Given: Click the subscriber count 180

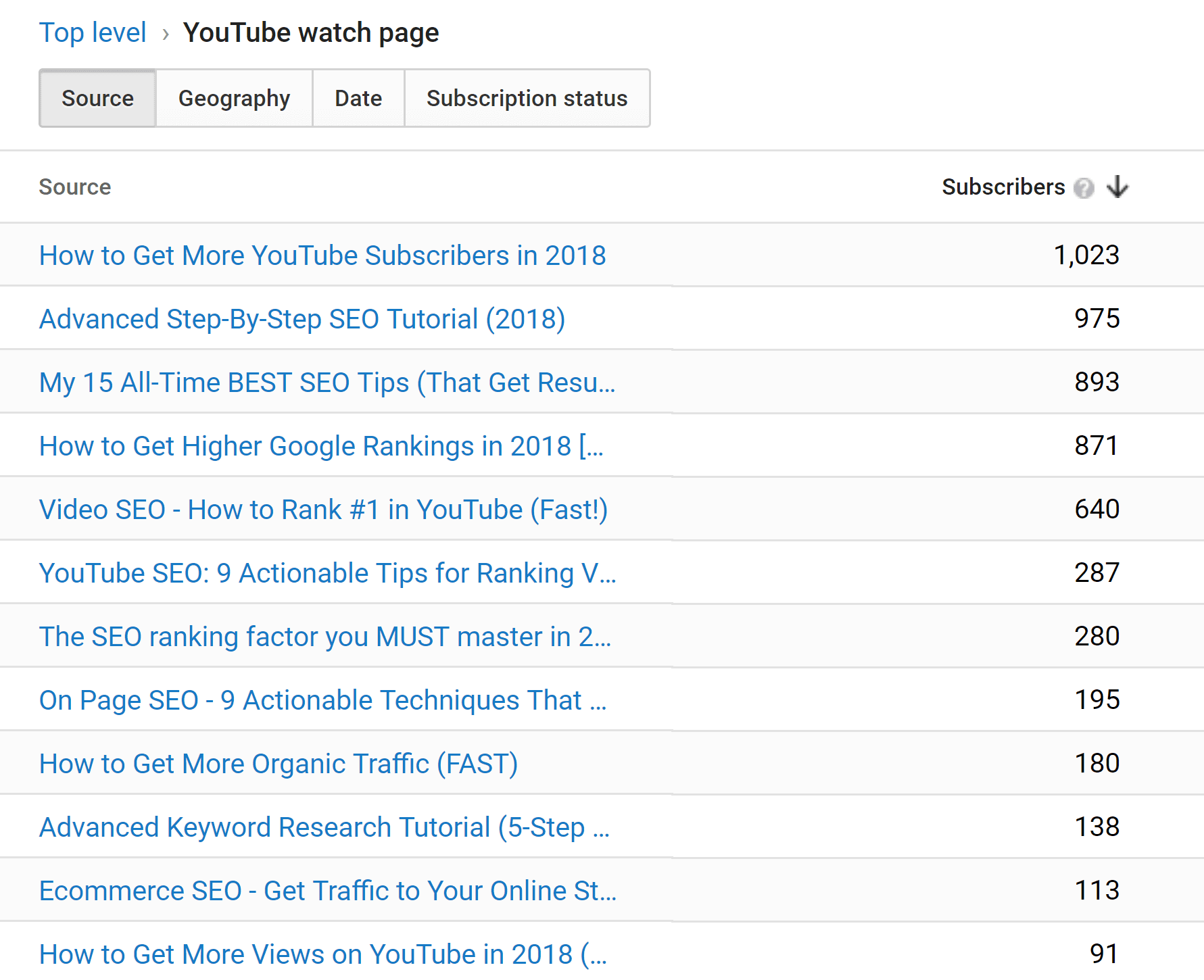Looking at the screenshot, I should (x=1097, y=764).
